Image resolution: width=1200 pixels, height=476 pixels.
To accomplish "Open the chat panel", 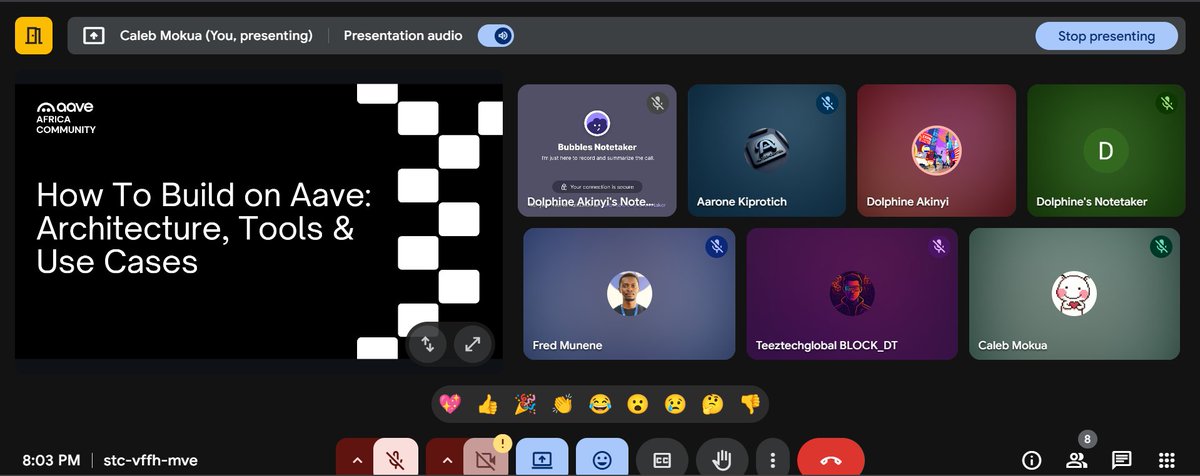I will tap(1122, 460).
